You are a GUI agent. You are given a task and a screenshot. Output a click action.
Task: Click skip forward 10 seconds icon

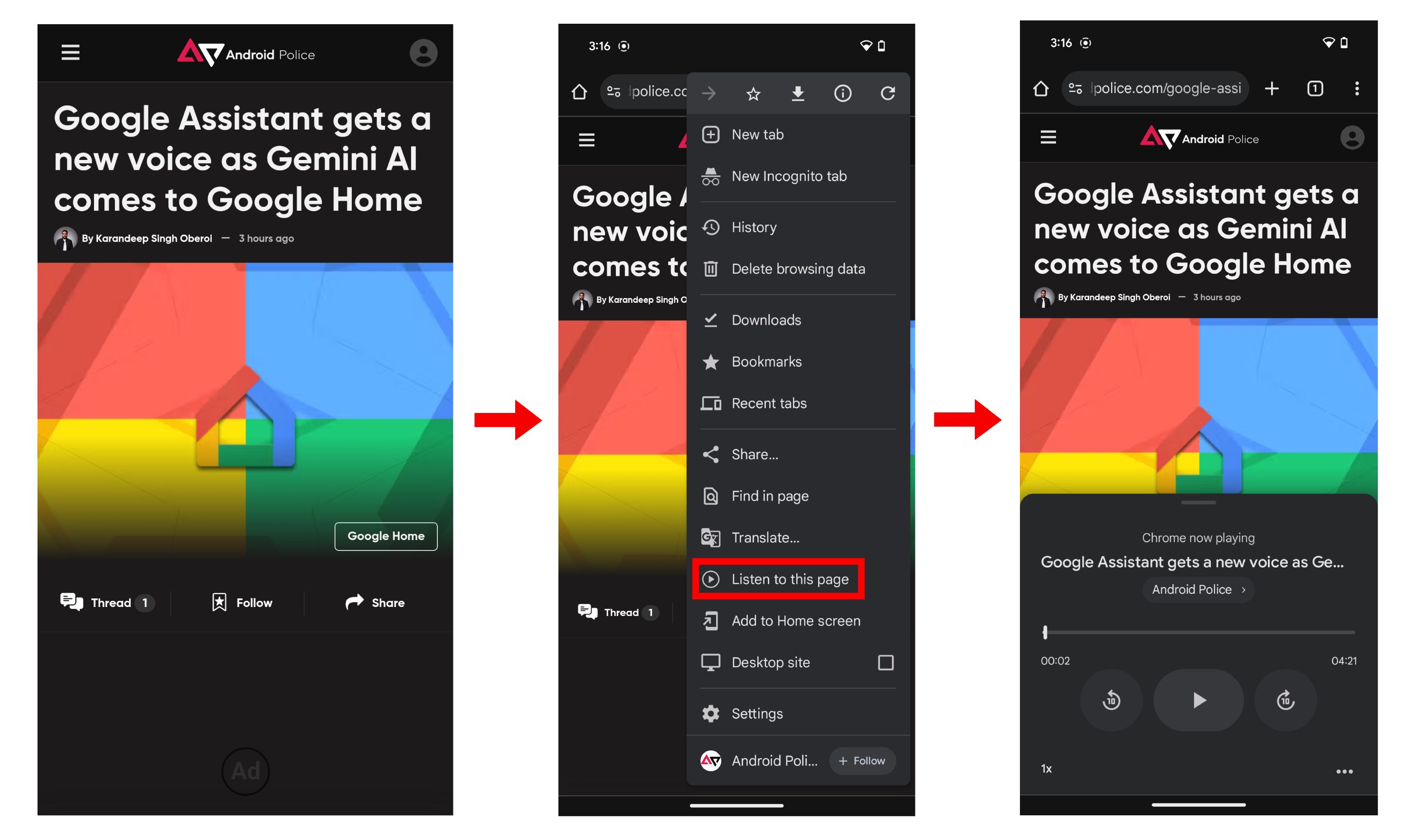click(x=1283, y=700)
